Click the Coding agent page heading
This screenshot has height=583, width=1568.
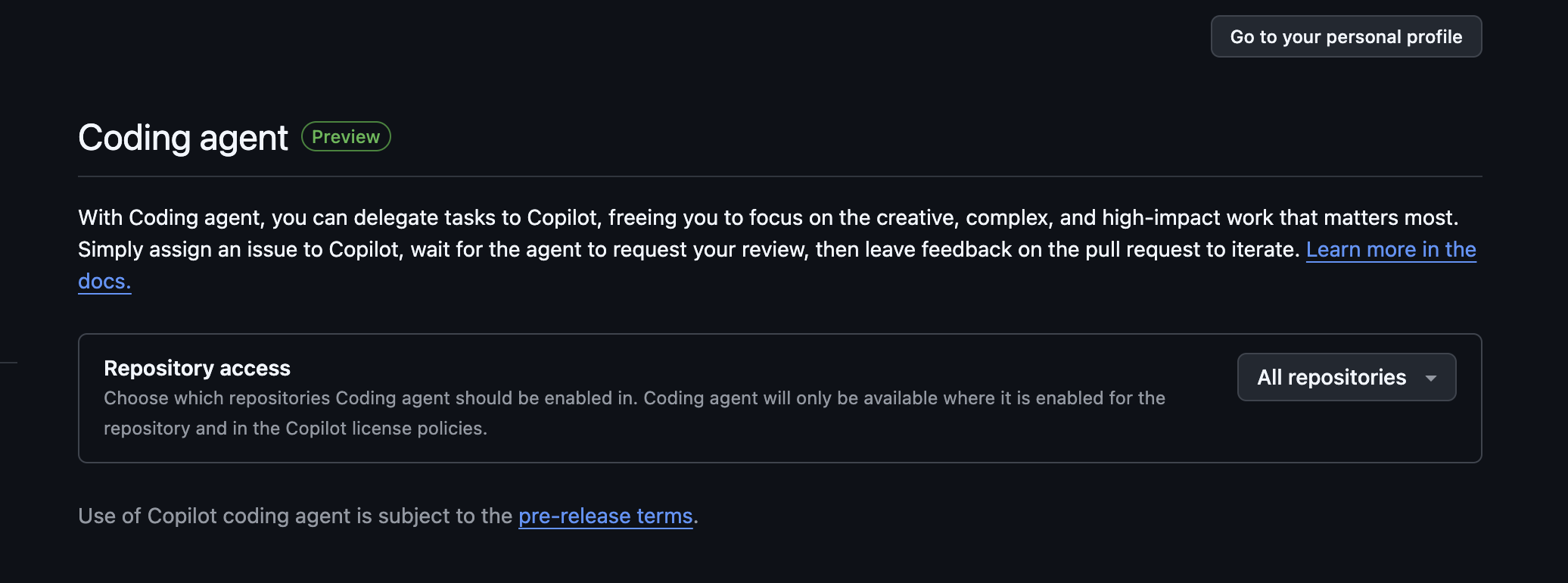[182, 137]
